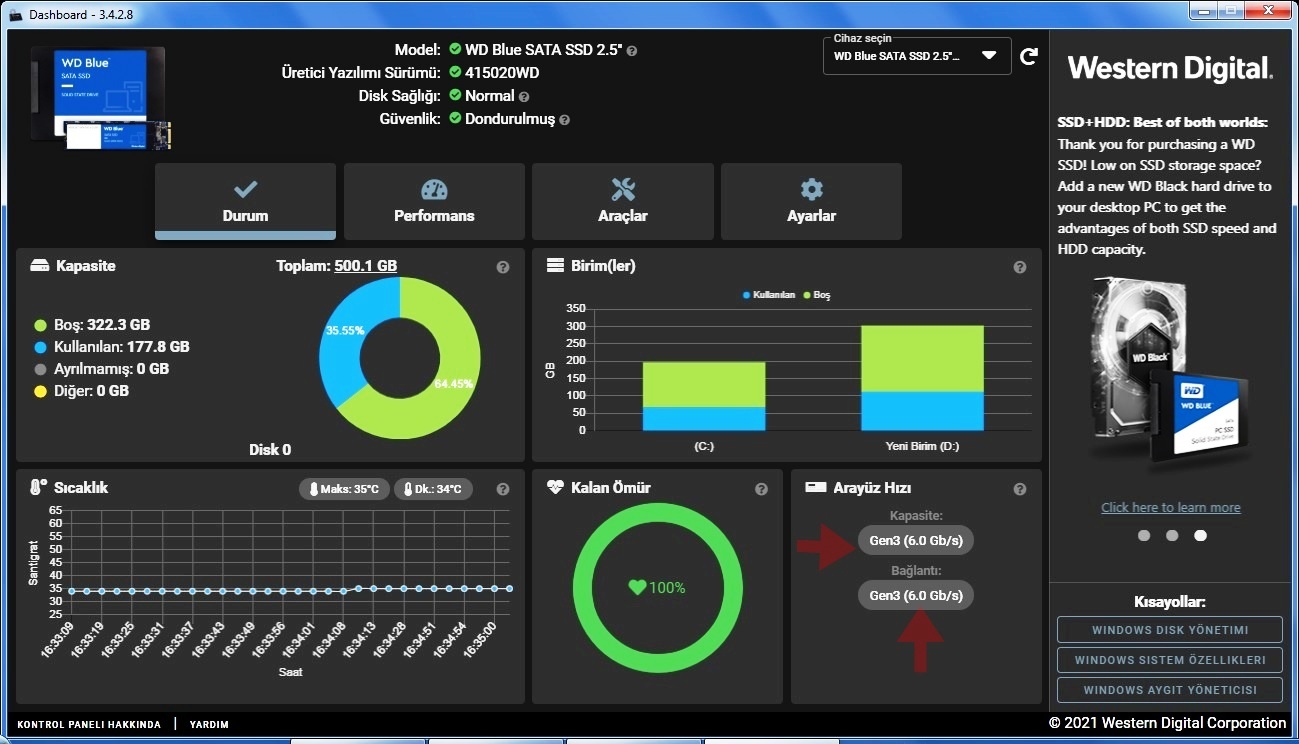Click the Gen3 pill under Bağlantı label

(x=916, y=595)
